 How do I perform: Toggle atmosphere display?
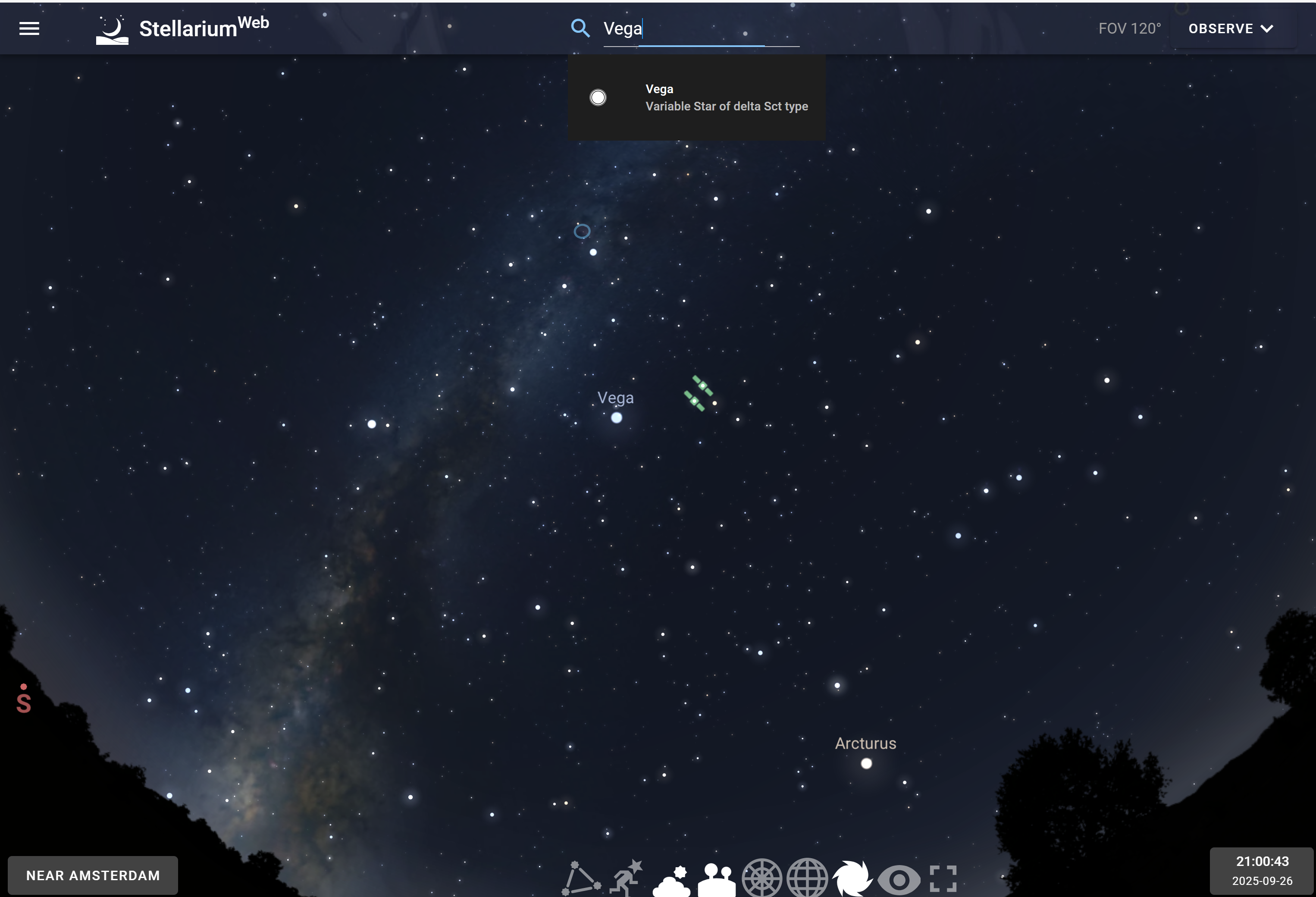click(x=672, y=881)
